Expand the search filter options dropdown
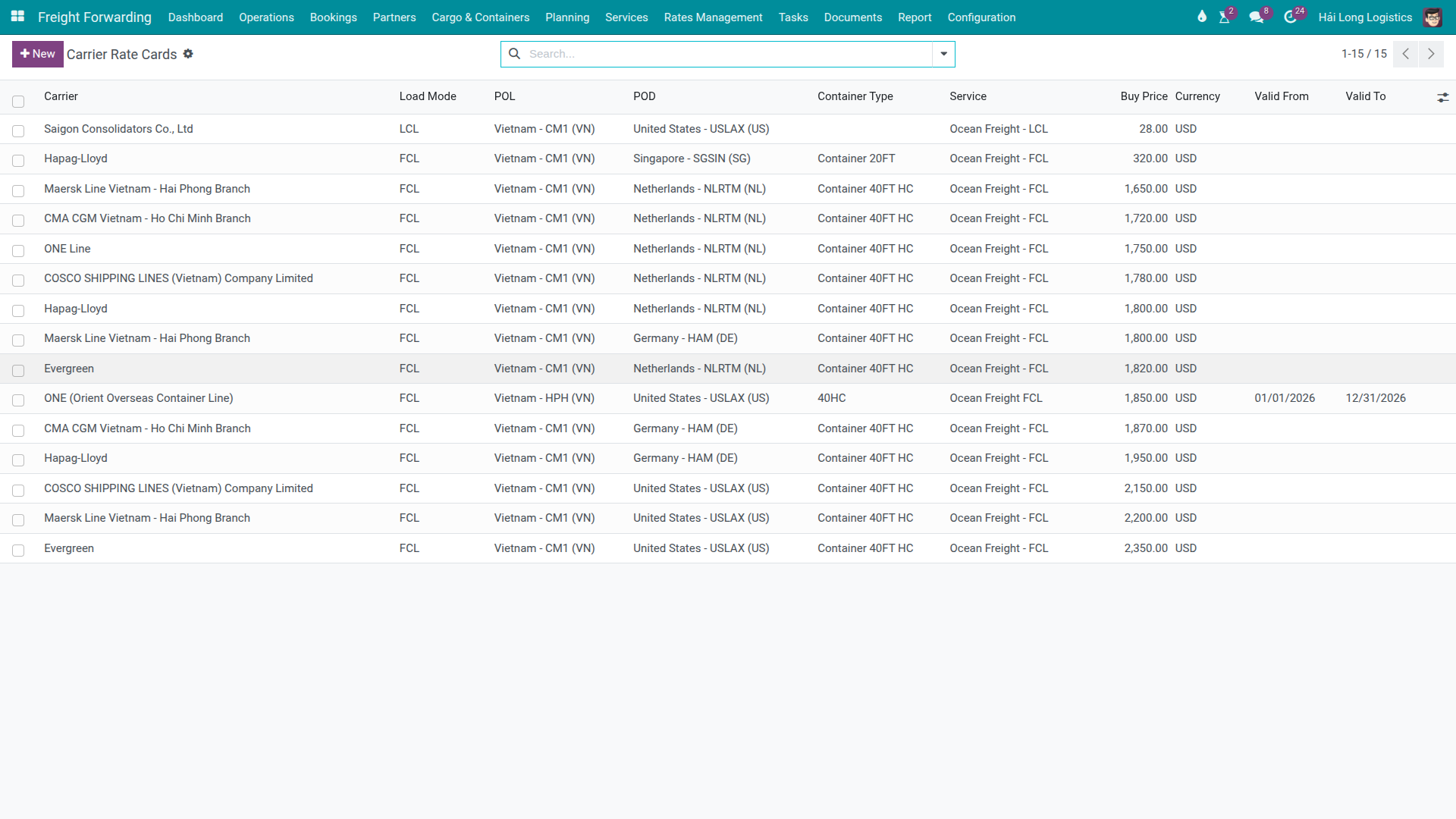The width and height of the screenshot is (1456, 819). 943,54
